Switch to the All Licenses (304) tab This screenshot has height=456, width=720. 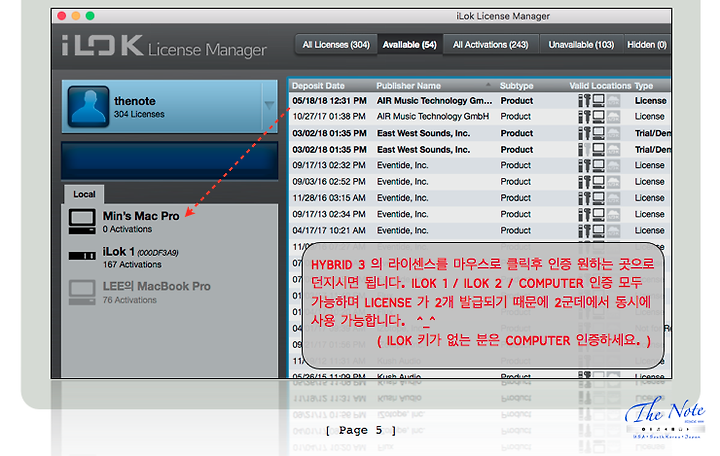336,45
